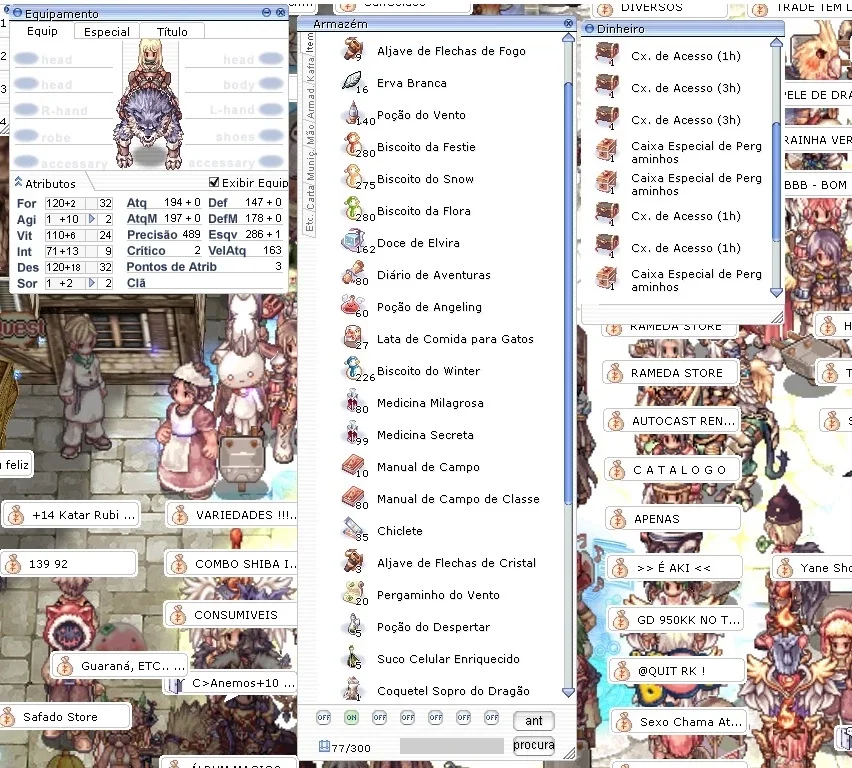Select Biscoito da Festie item icon
852x768 pixels.
(353, 145)
